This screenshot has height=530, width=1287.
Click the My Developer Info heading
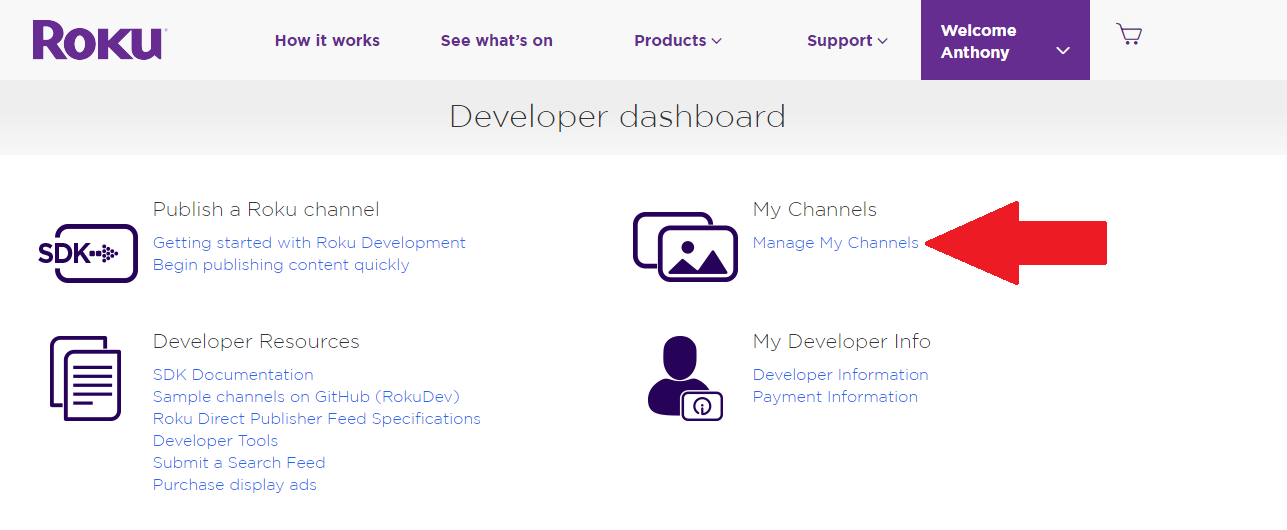842,342
